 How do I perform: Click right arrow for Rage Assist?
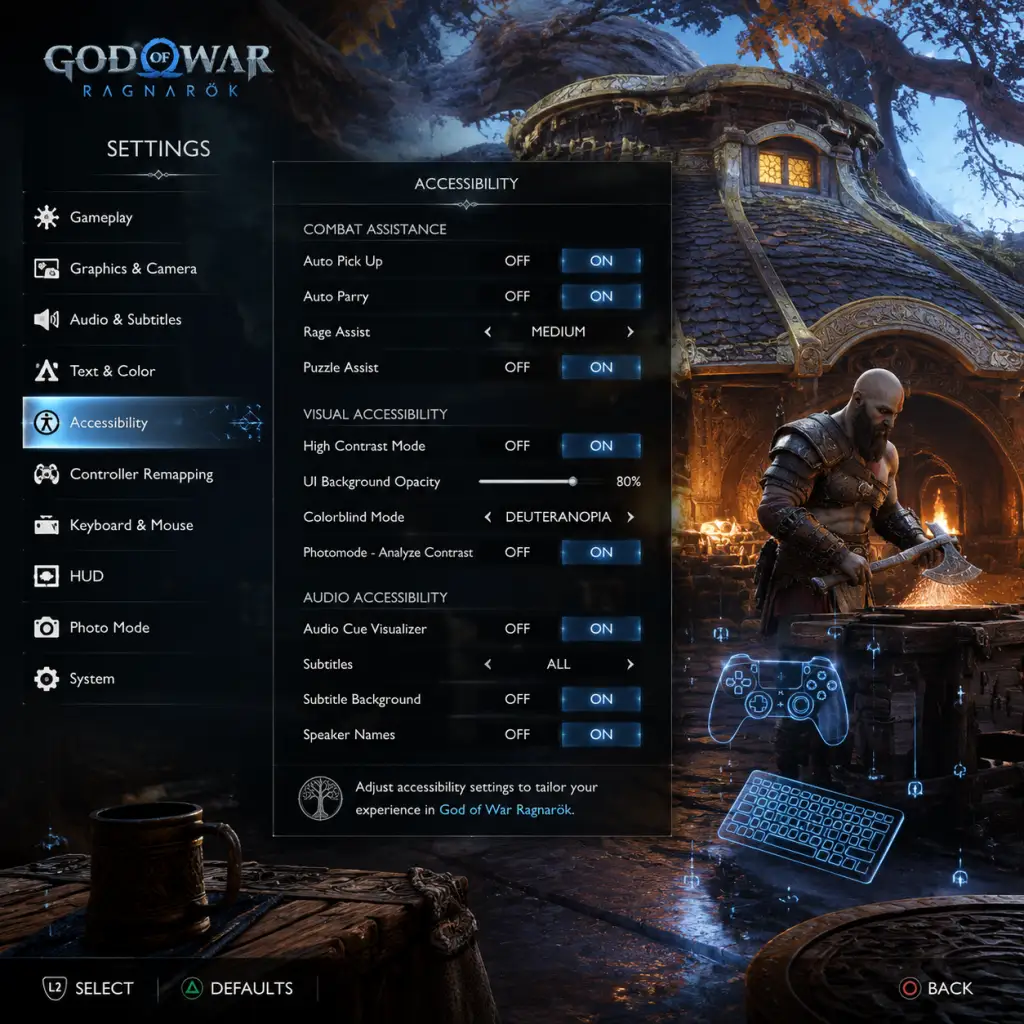pos(630,332)
